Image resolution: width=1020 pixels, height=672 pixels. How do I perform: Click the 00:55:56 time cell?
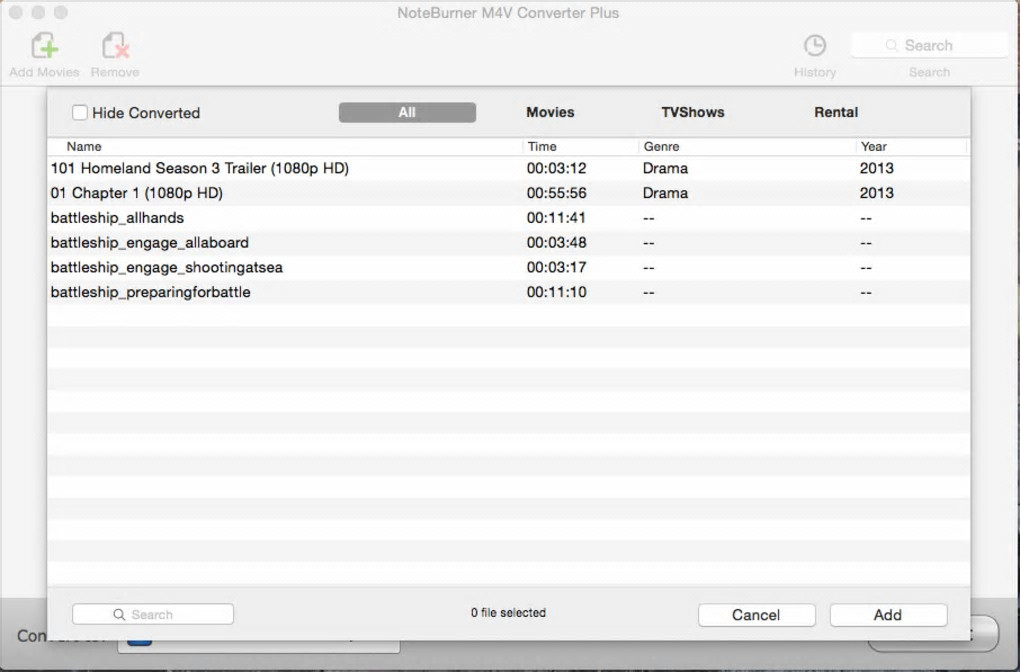click(x=557, y=193)
